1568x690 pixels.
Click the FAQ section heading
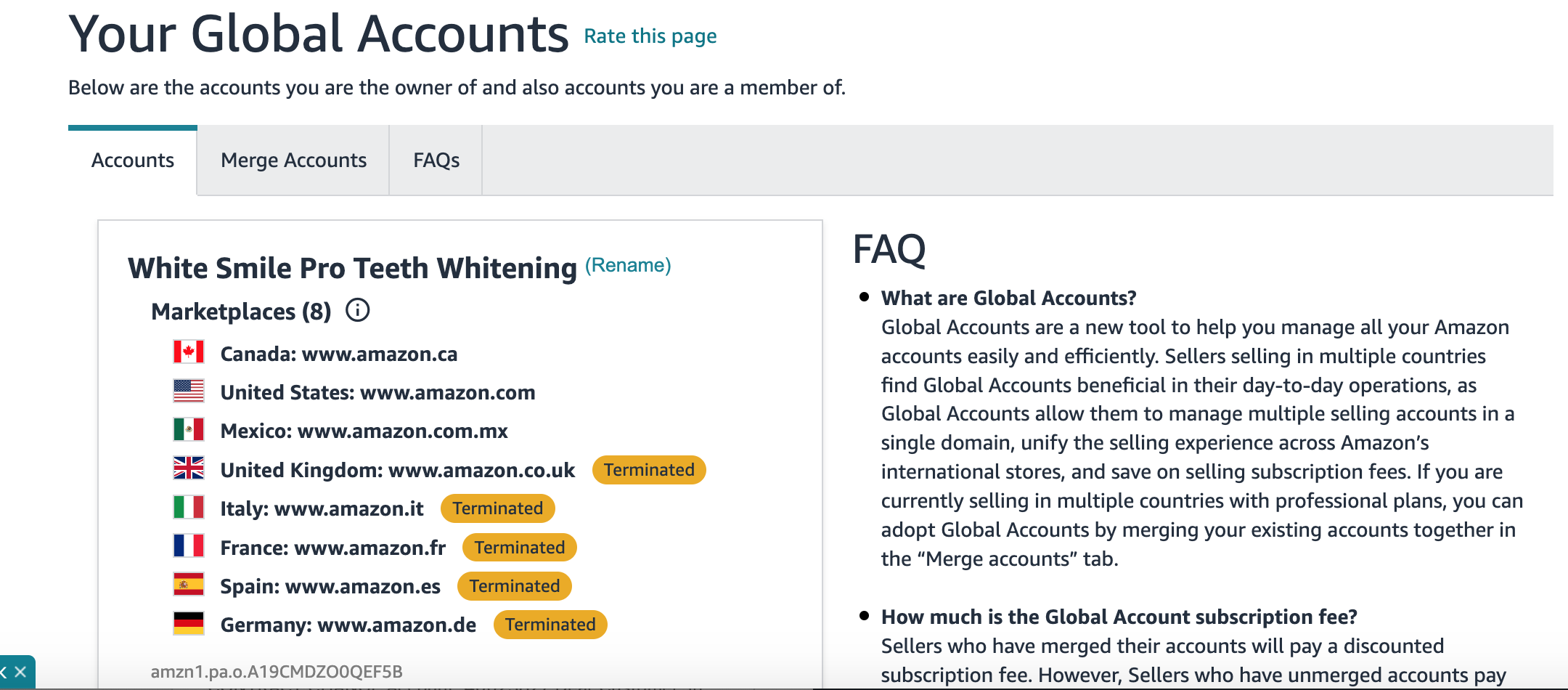click(889, 249)
